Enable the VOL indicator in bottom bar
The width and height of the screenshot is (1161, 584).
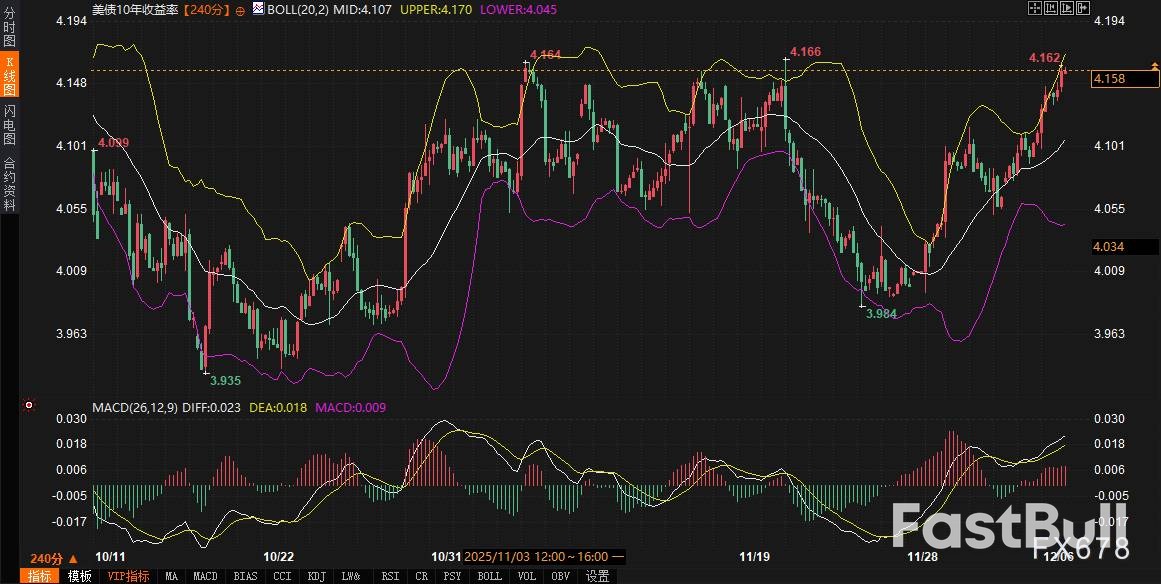pyautogui.click(x=526, y=576)
